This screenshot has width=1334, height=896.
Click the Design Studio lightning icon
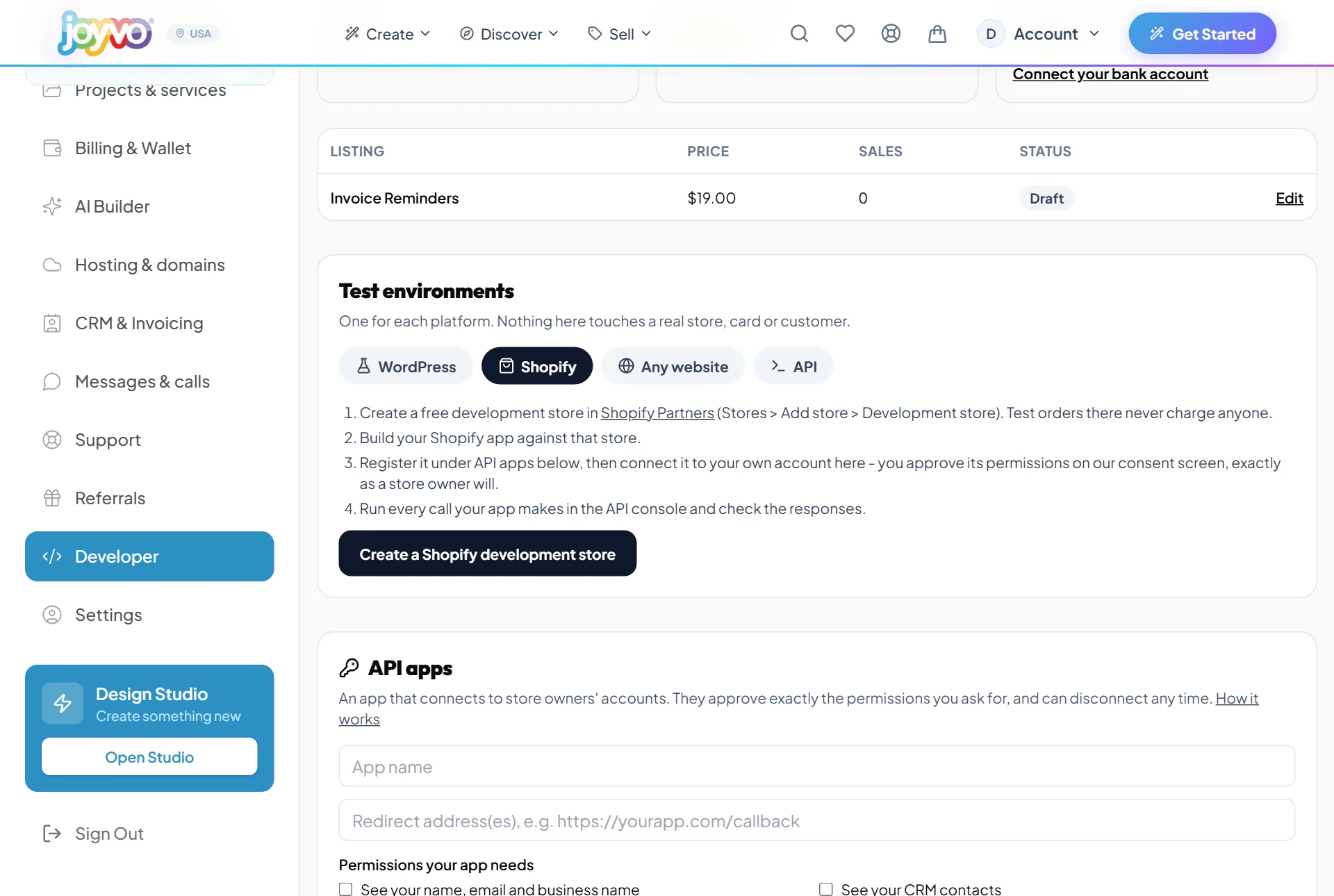click(63, 703)
